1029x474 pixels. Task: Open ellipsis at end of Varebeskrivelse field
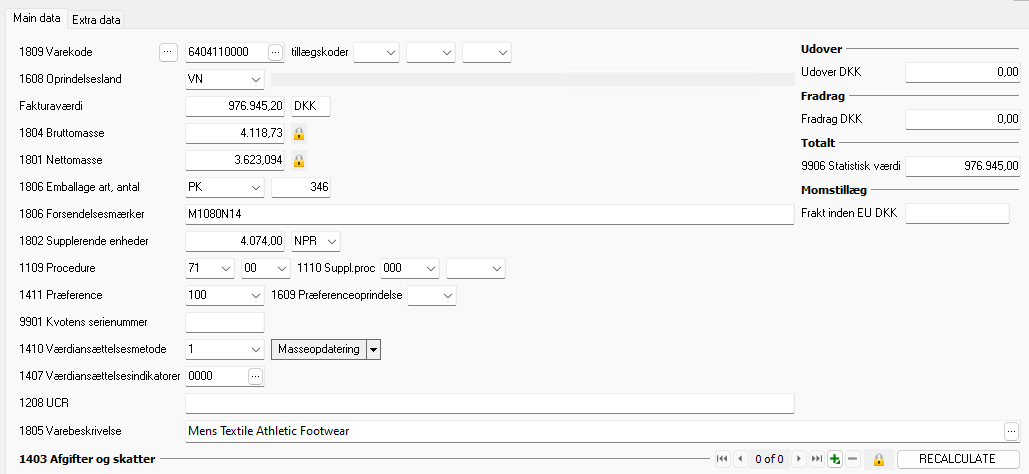pos(1010,431)
